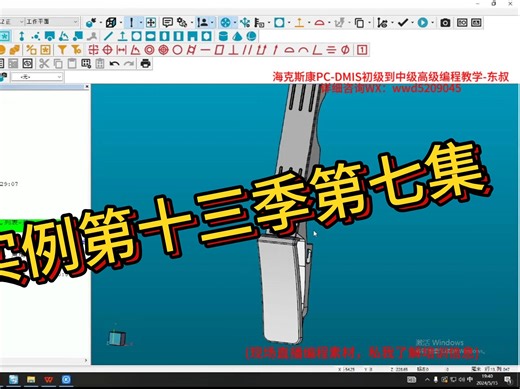Select the polygon feature icon
The width and height of the screenshot is (520, 389).
[x=206, y=36]
